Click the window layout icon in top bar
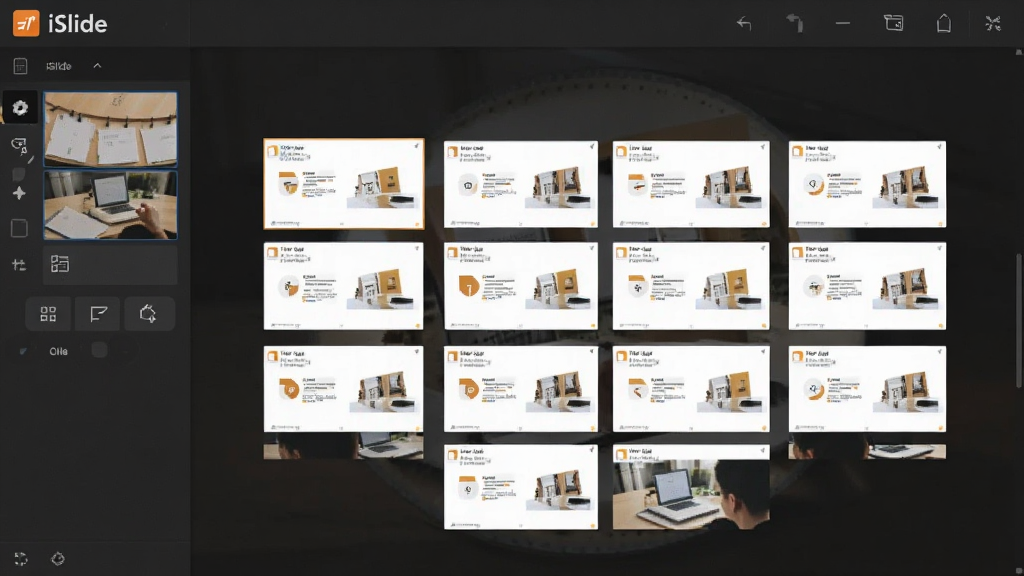The width and height of the screenshot is (1024, 576). point(893,24)
